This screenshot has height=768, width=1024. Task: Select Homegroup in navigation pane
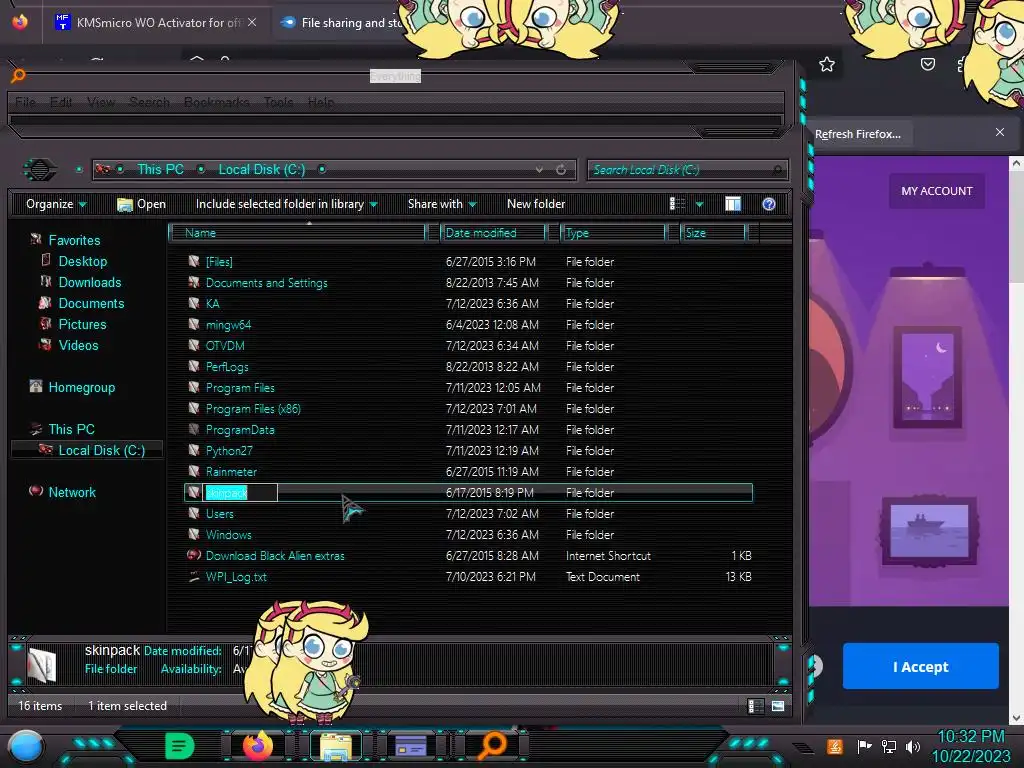coord(82,387)
